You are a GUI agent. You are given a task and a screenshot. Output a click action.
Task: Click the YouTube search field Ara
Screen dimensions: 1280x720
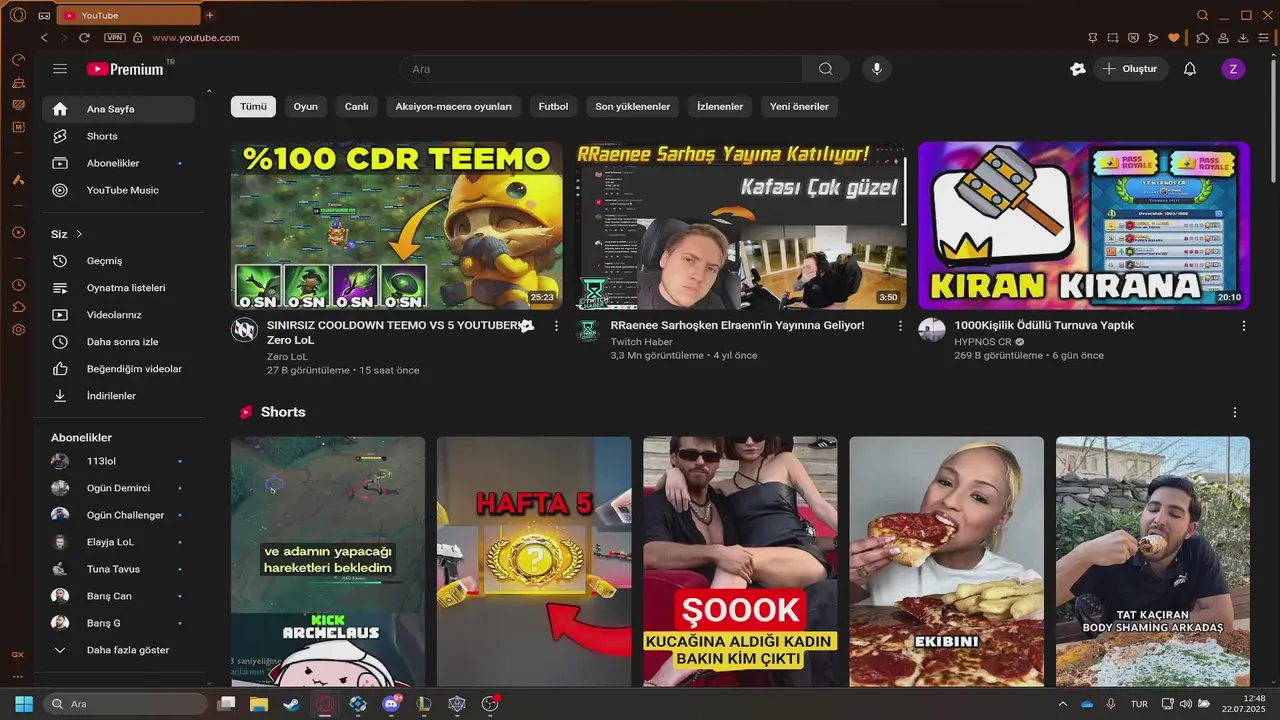click(x=601, y=69)
